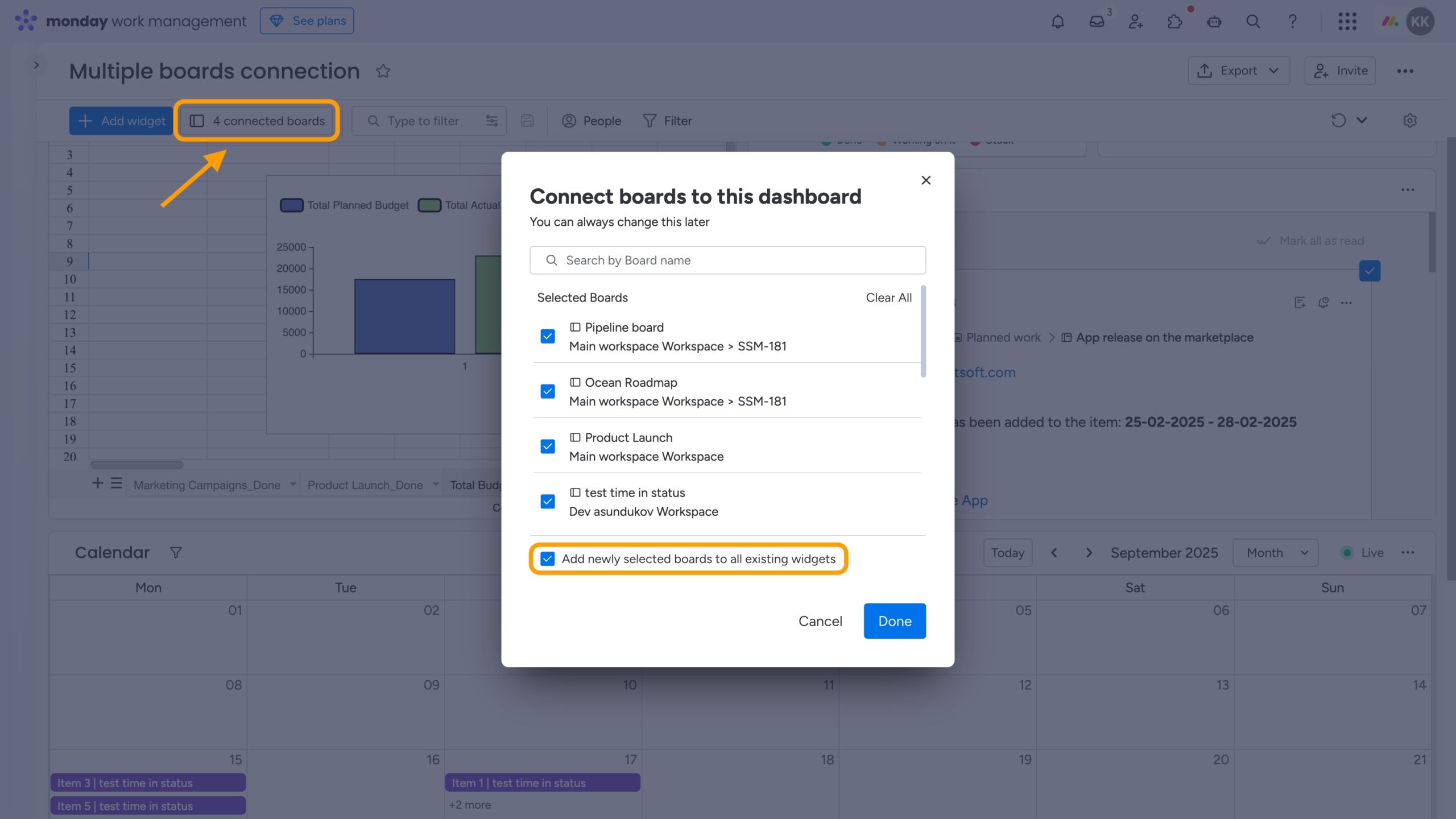The height and width of the screenshot is (819, 1456).
Task: Open the Month view dropdown
Action: (1275, 552)
